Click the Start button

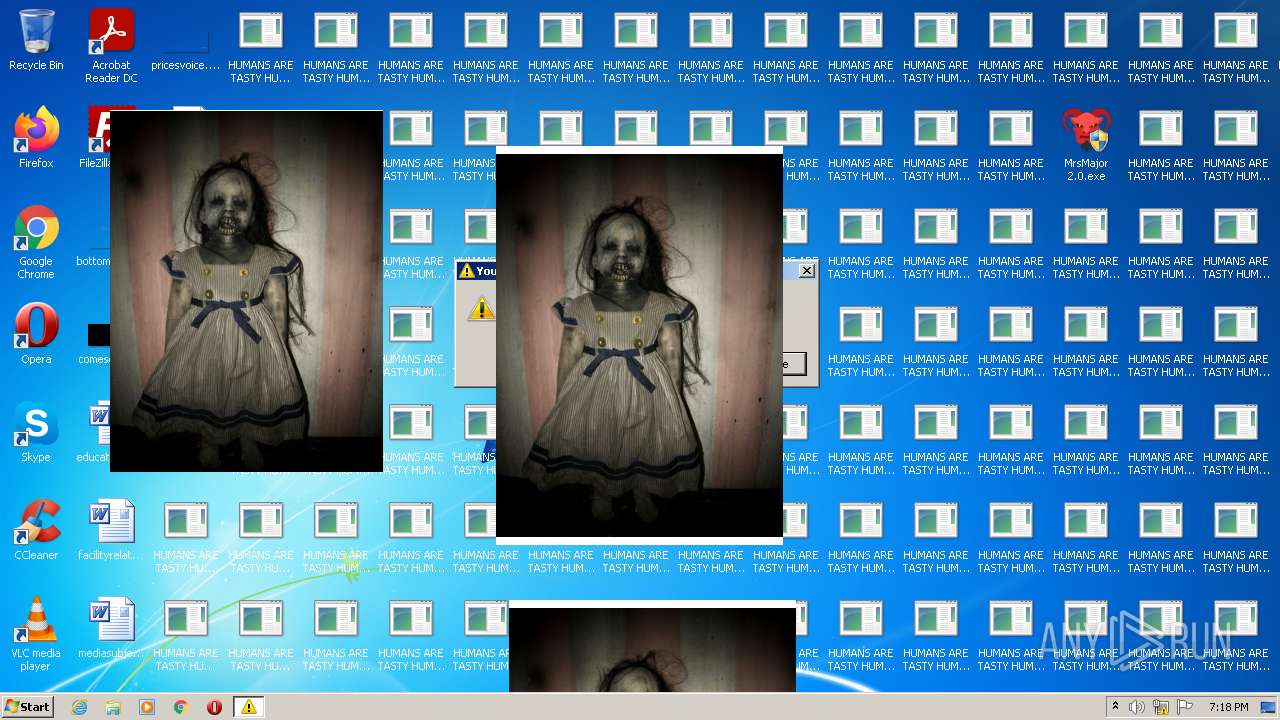tap(28, 707)
